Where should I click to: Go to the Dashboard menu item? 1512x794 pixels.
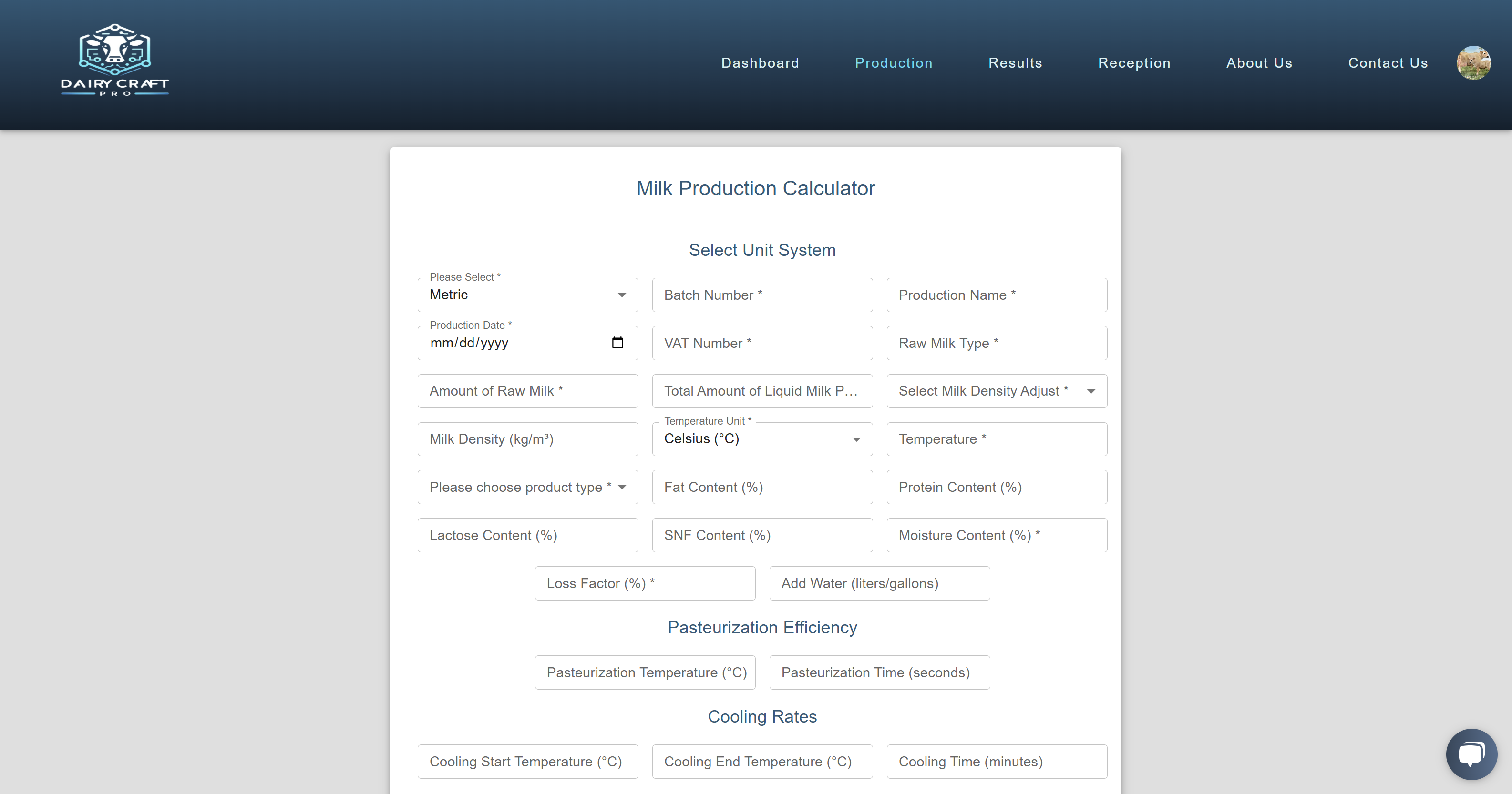click(x=760, y=63)
